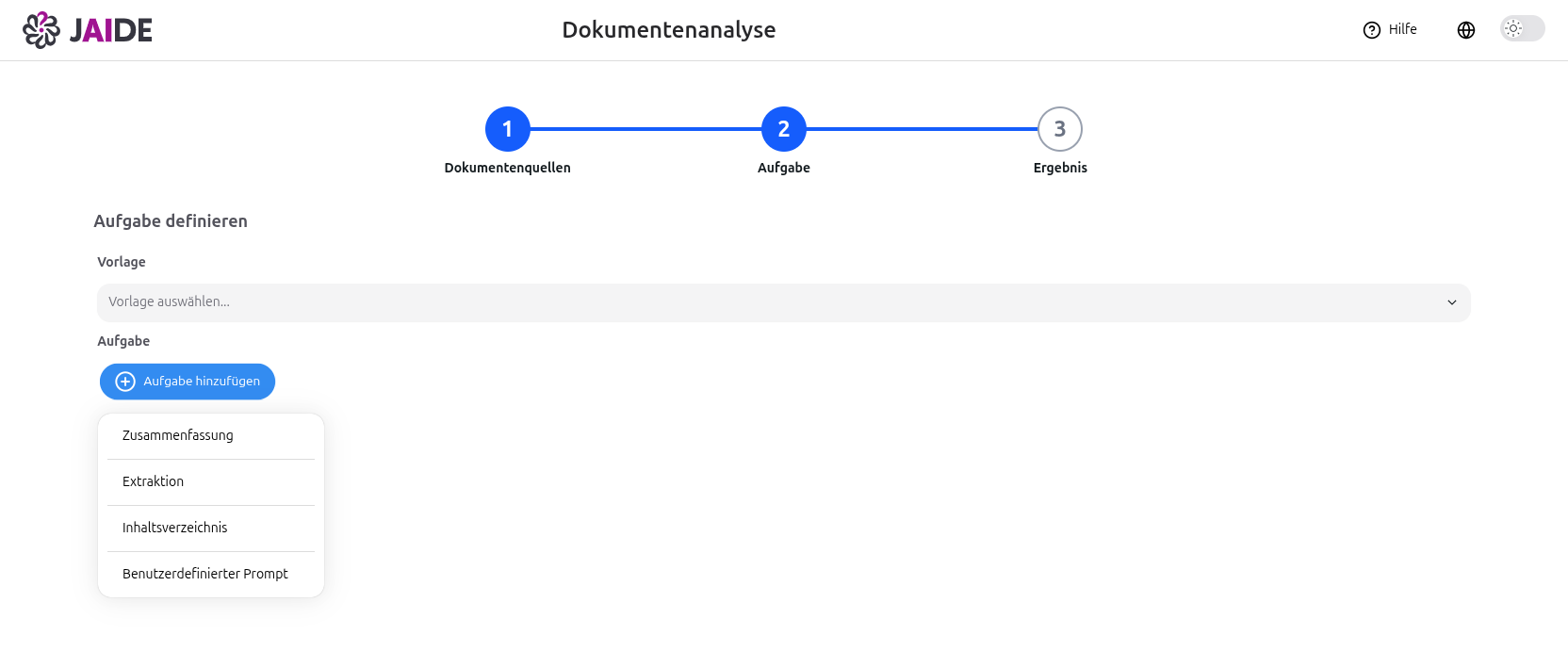Click the chevron arrow of Vorlage dropdown

(1452, 302)
